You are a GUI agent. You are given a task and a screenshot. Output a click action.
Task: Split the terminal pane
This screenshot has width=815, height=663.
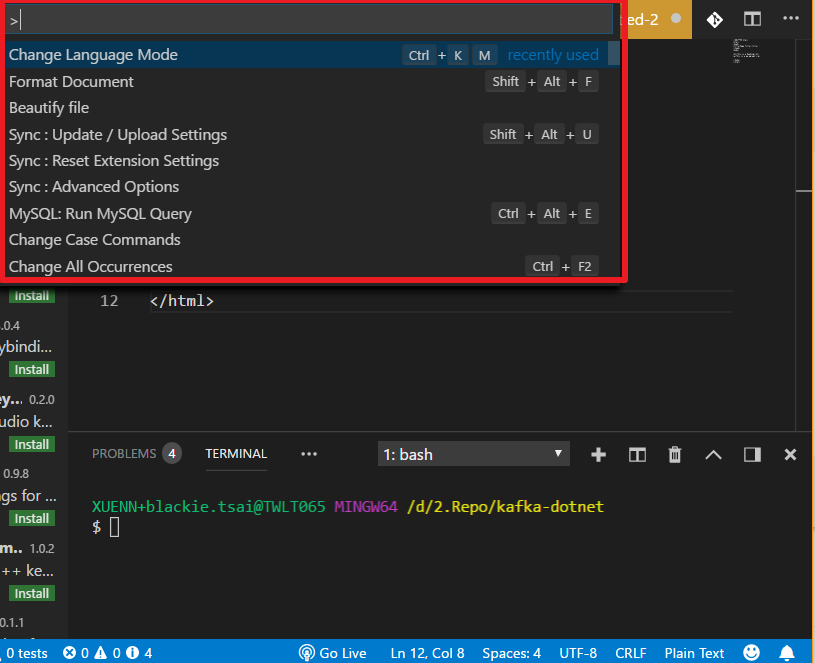click(x=637, y=454)
